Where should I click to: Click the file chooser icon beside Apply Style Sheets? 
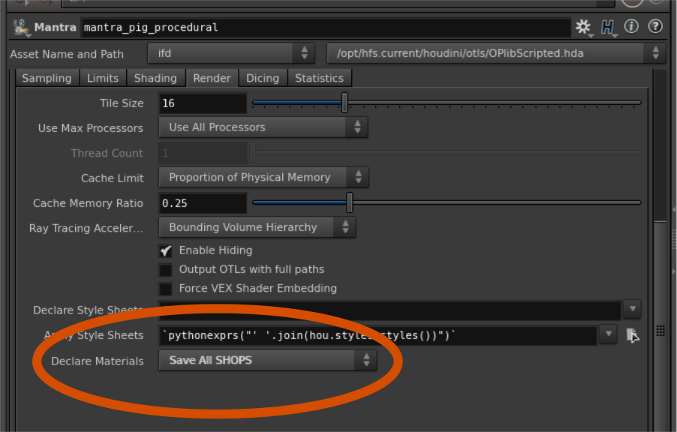tap(633, 335)
